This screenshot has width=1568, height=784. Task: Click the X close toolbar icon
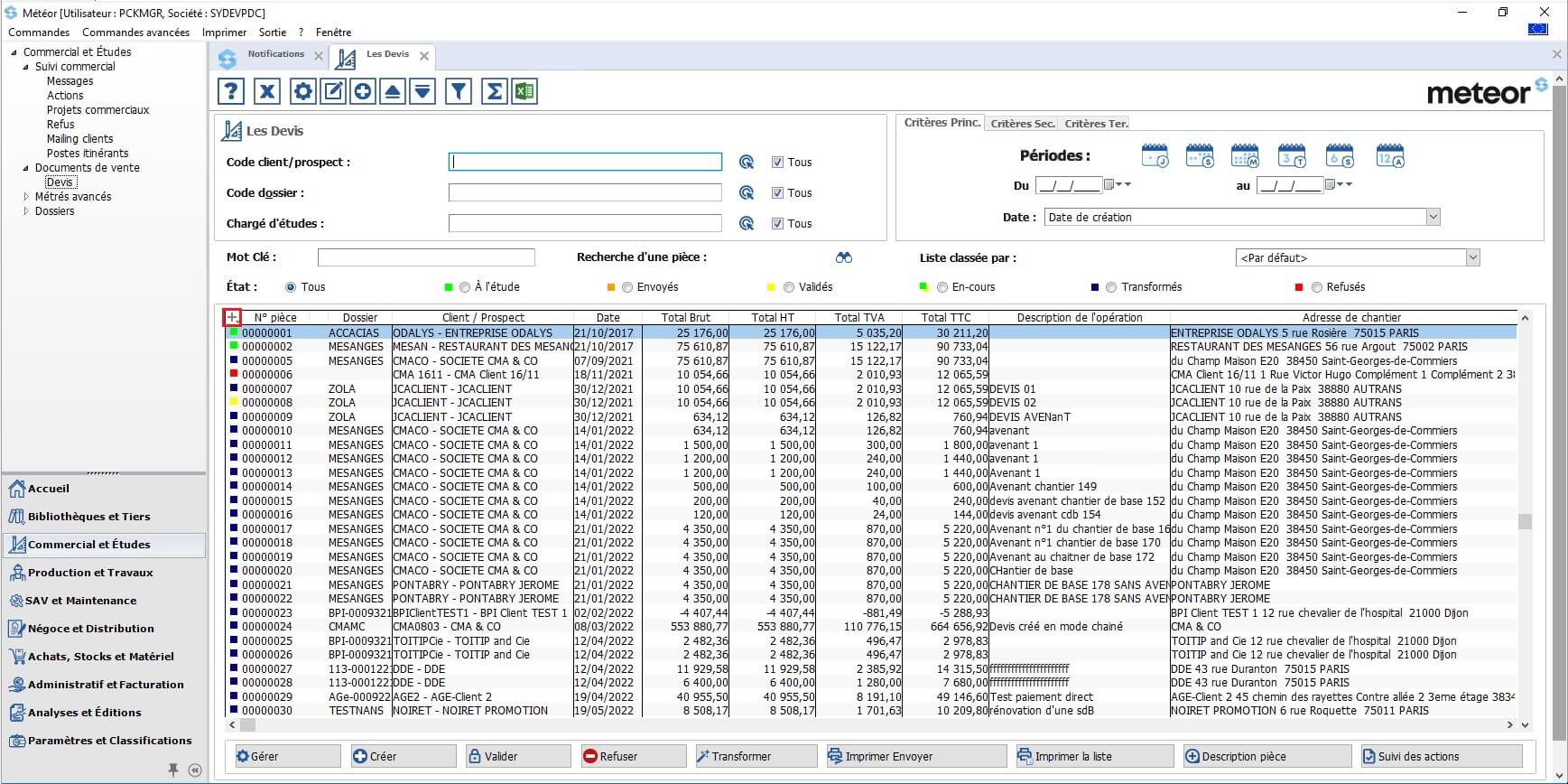[266, 91]
